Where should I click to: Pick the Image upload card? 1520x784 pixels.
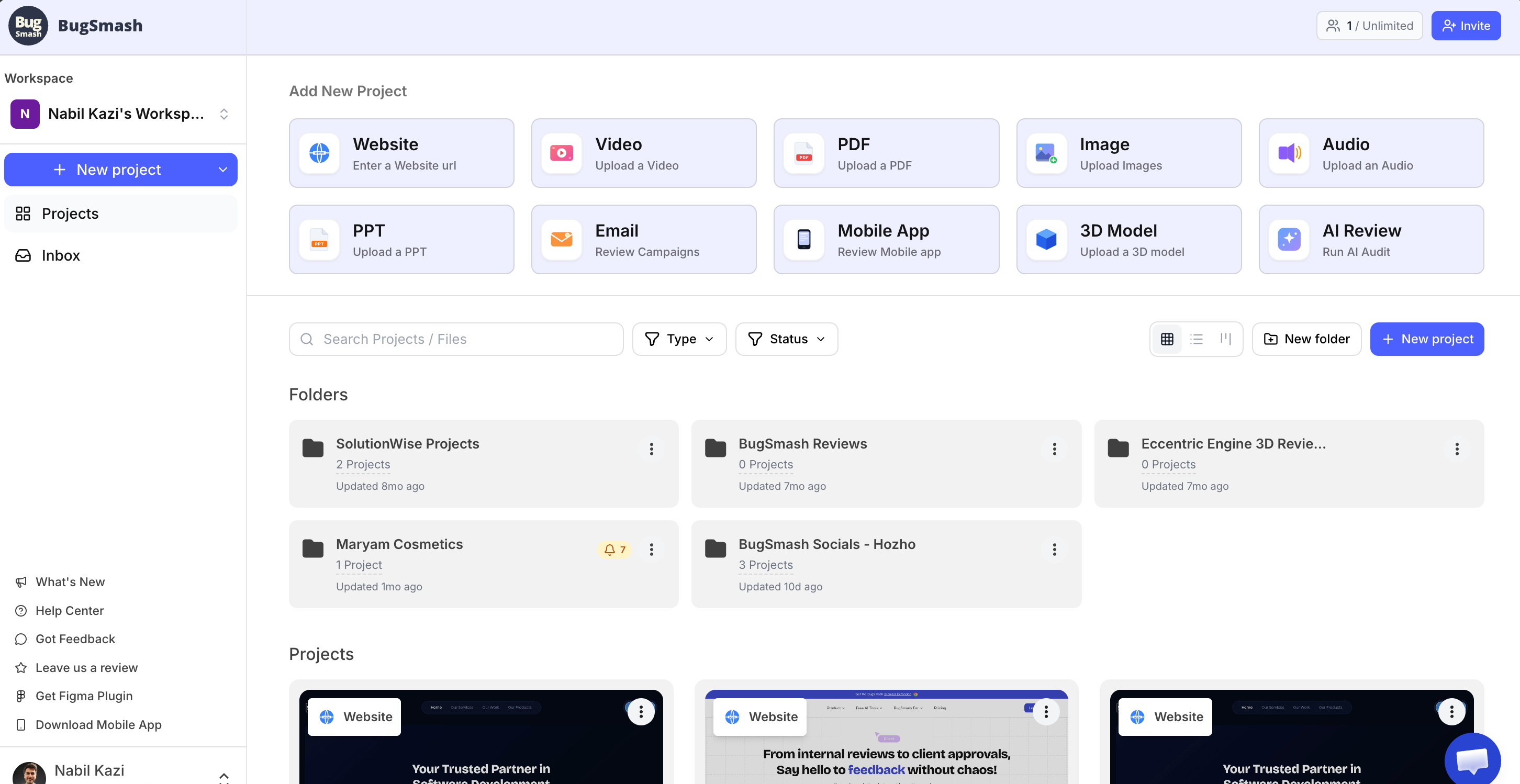tap(1129, 153)
